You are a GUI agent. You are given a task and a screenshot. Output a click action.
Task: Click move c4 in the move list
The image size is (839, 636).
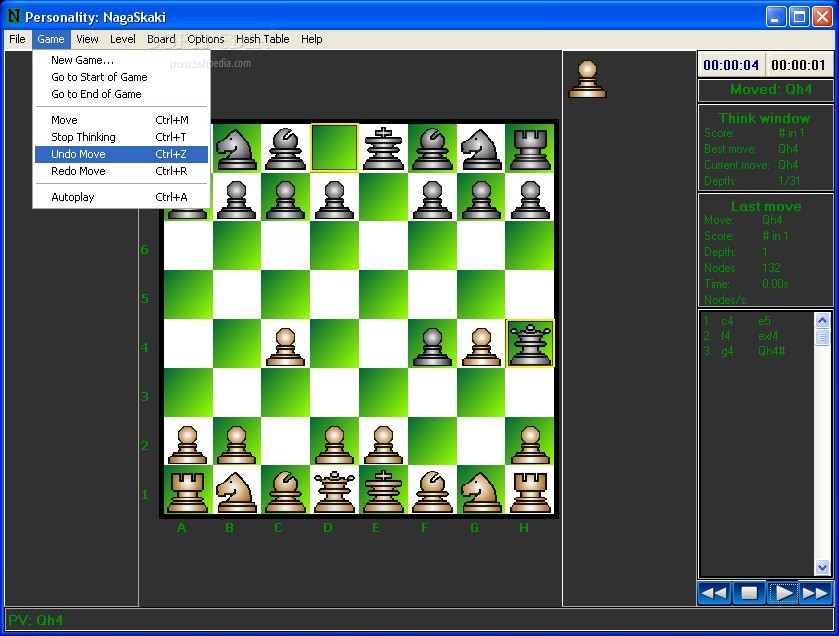(x=727, y=321)
